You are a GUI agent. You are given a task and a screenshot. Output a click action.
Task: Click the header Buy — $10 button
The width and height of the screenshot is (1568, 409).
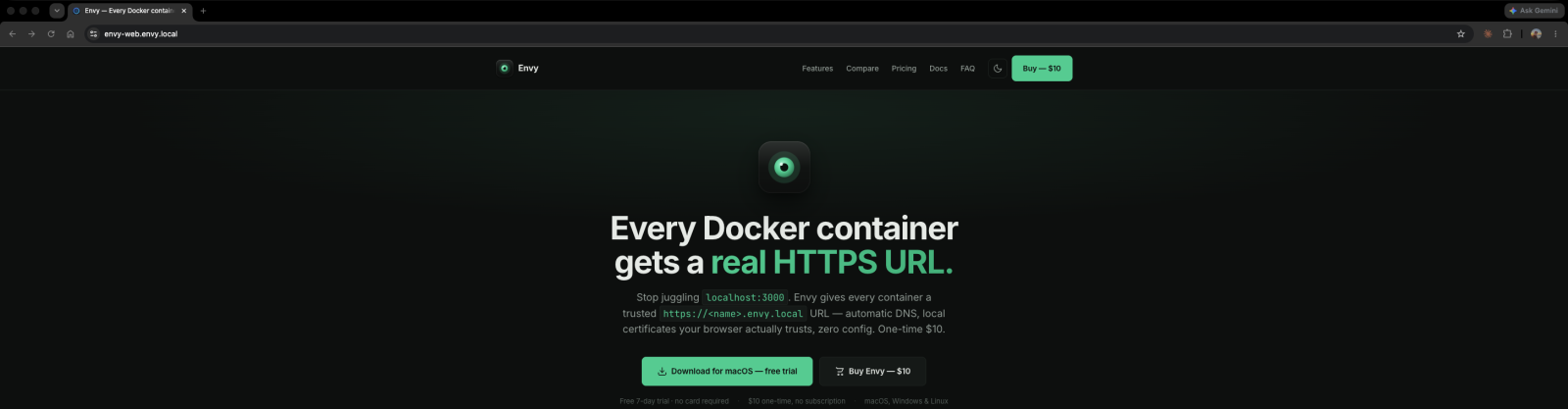pos(1042,69)
